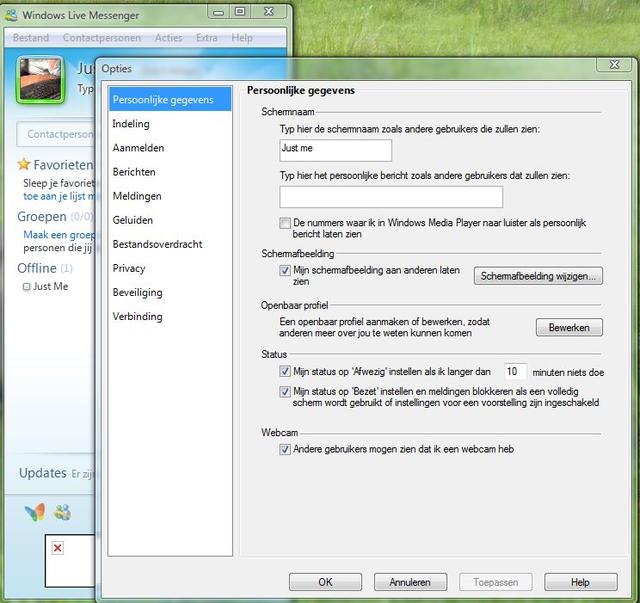Screen dimensions: 640x603
Task: Click the minutes field showing 10
Action: (x=515, y=371)
